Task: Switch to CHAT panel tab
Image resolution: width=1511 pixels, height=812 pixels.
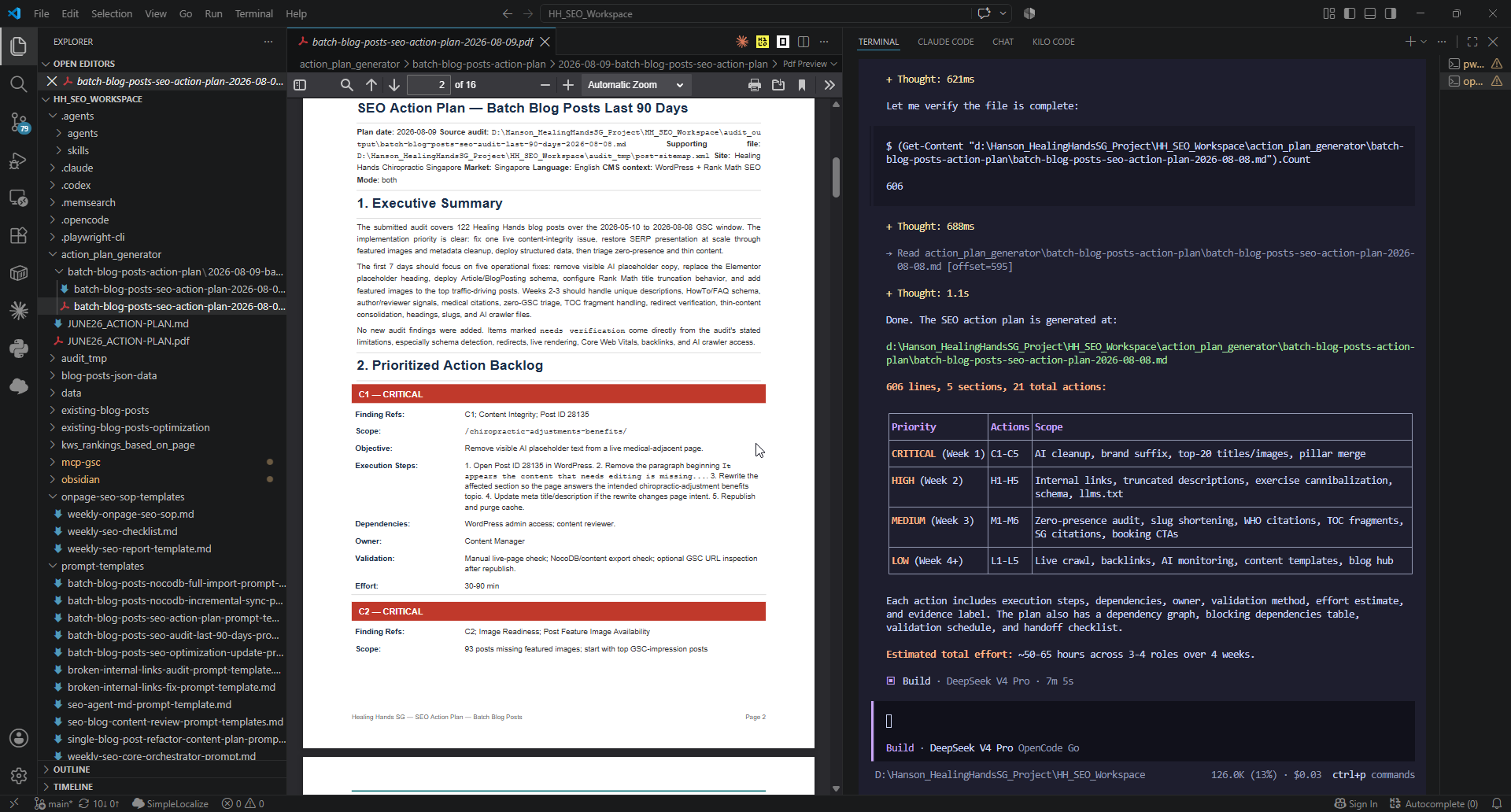Action: tap(1003, 42)
